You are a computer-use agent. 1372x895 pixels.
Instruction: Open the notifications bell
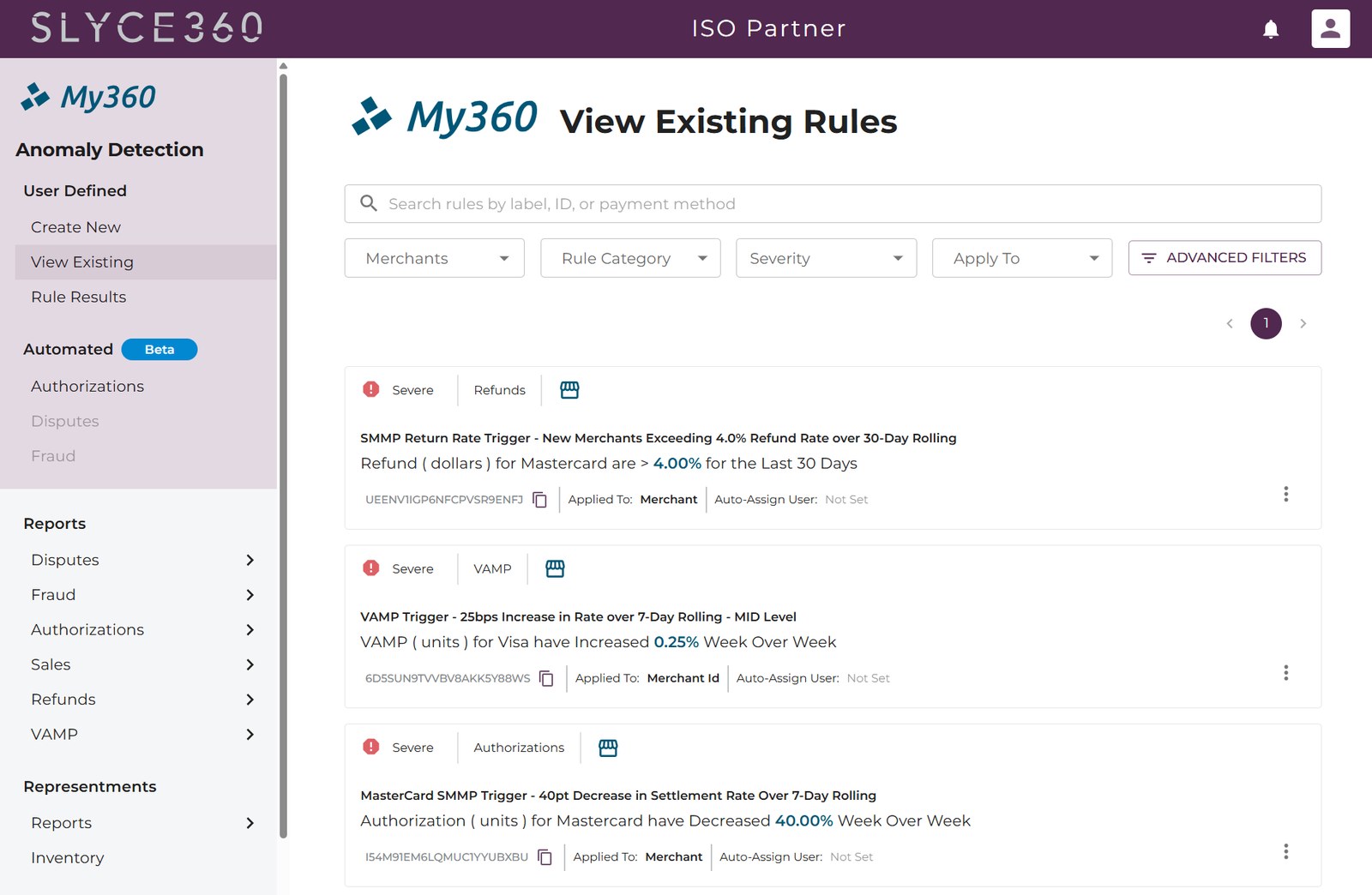1271,29
